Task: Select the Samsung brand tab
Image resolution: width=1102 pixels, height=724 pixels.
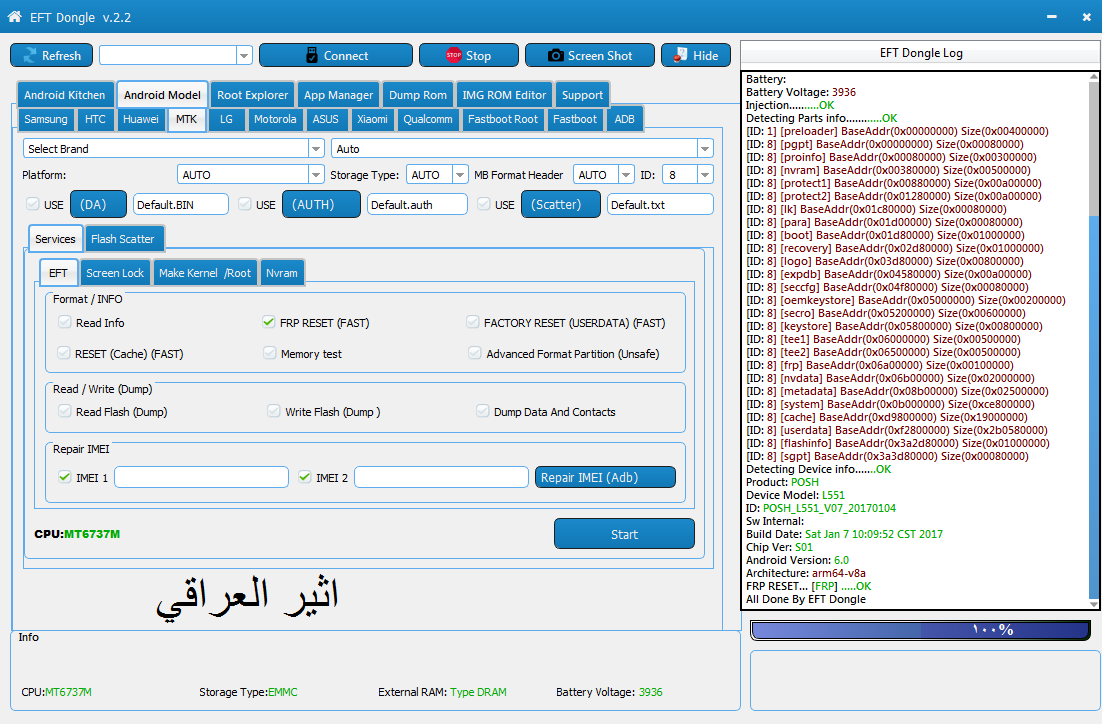Action: click(46, 119)
